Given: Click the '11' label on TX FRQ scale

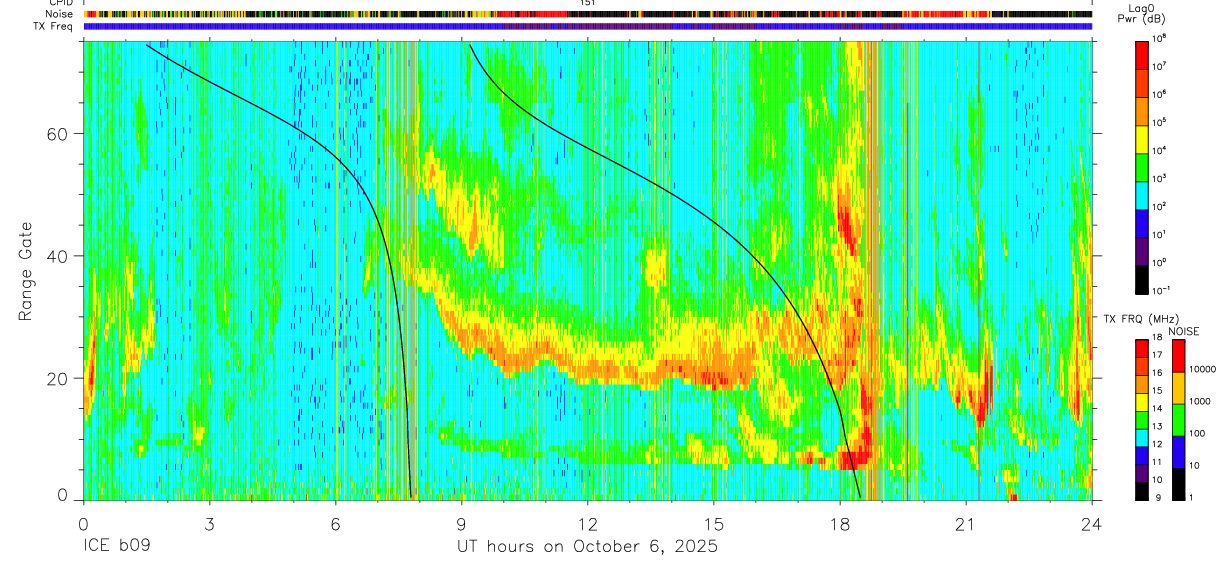Looking at the screenshot, I should (x=1159, y=462).
